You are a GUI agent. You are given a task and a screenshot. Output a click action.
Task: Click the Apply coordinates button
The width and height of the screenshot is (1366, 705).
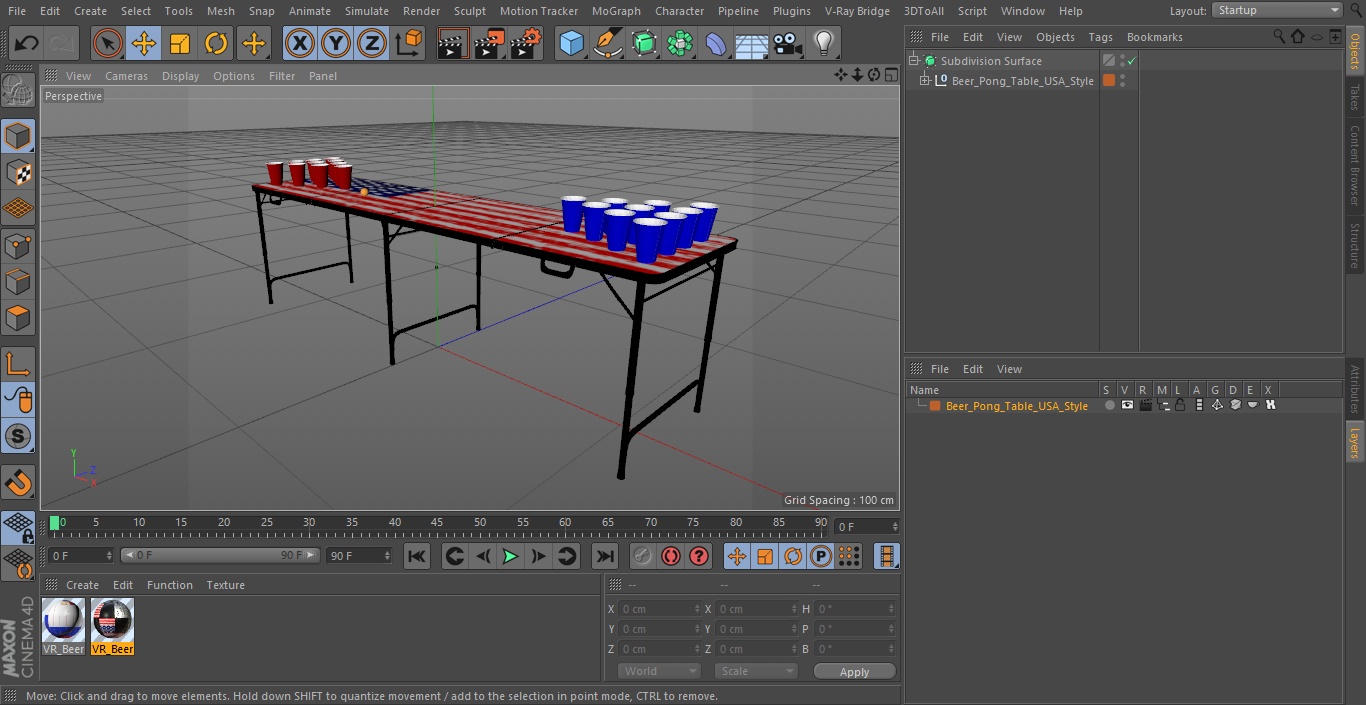[854, 672]
